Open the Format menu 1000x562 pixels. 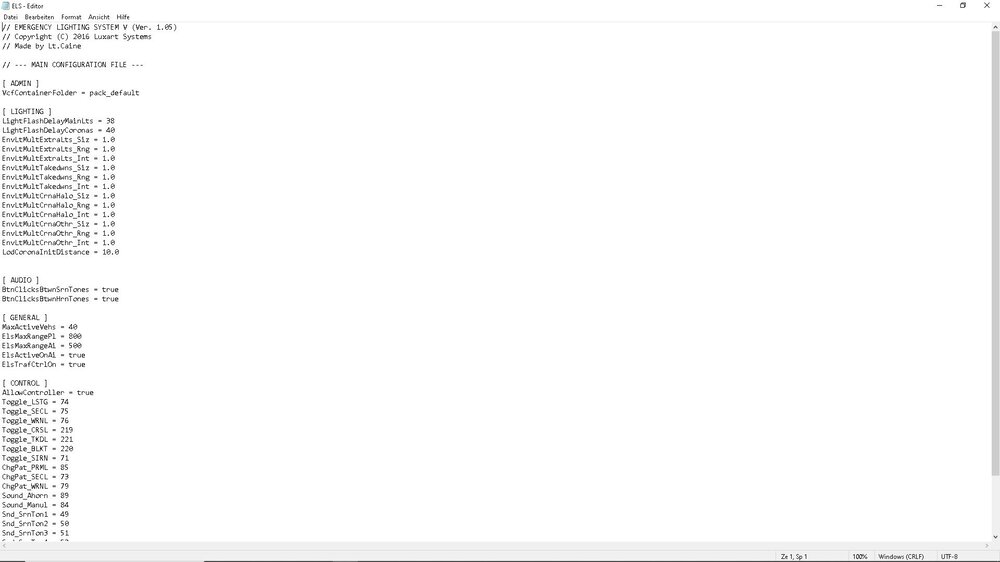[71, 17]
